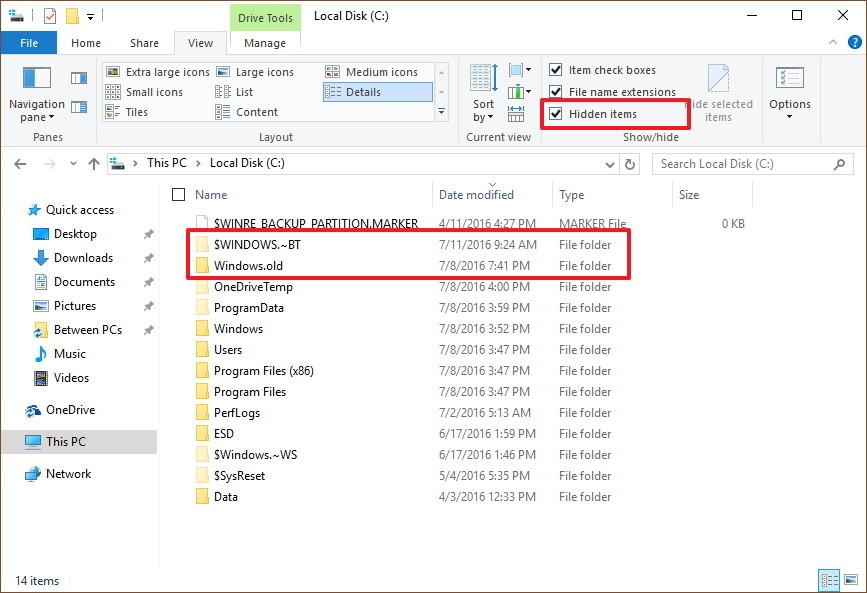Select the ProgramData folder
Screen dimensions: 867x593
point(248,308)
